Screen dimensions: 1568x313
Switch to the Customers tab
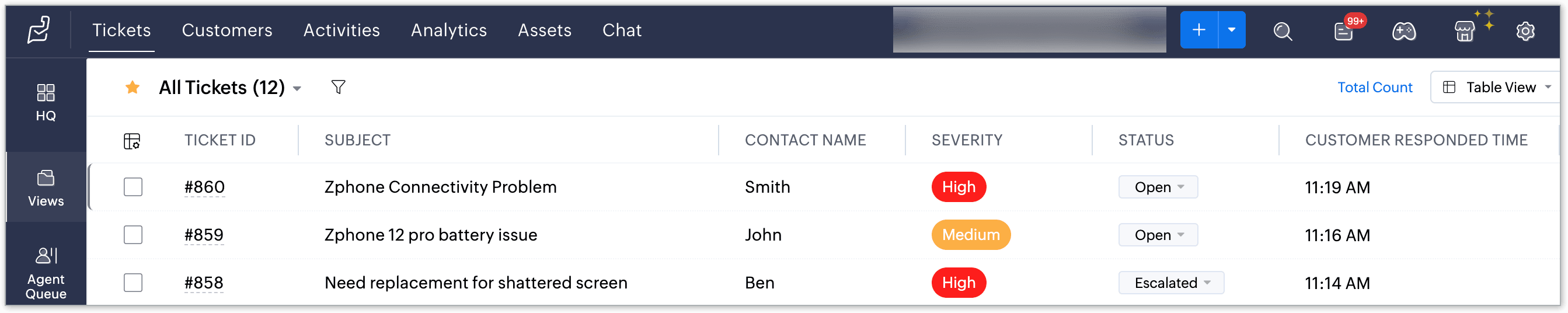[x=227, y=30]
